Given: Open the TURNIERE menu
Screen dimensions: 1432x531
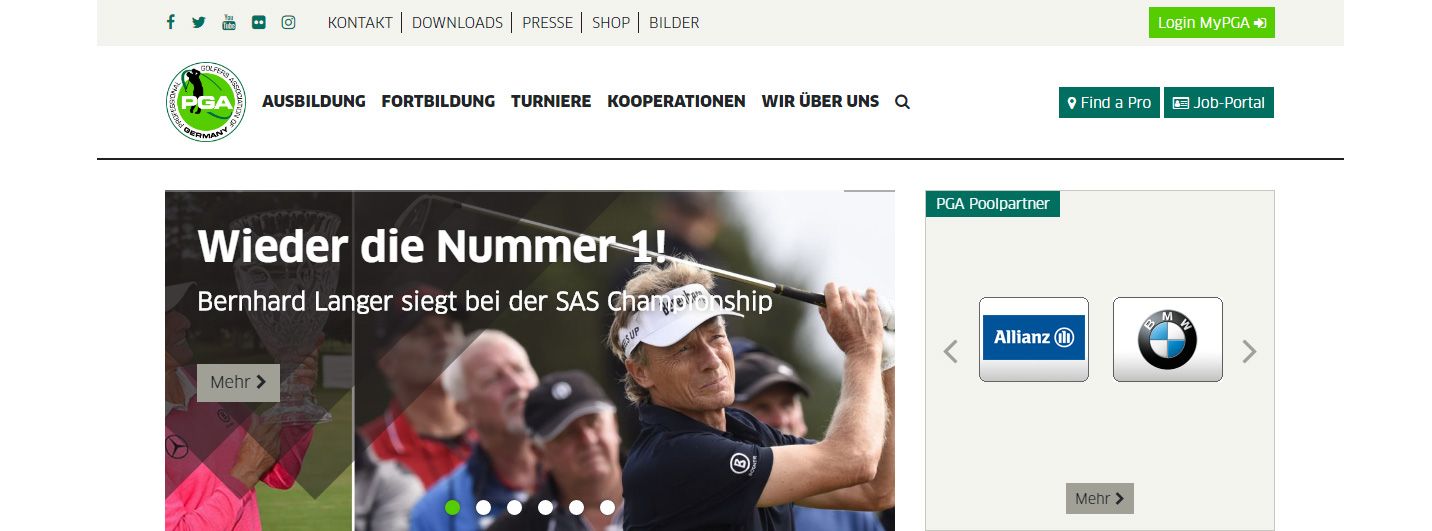Looking at the screenshot, I should click(551, 101).
